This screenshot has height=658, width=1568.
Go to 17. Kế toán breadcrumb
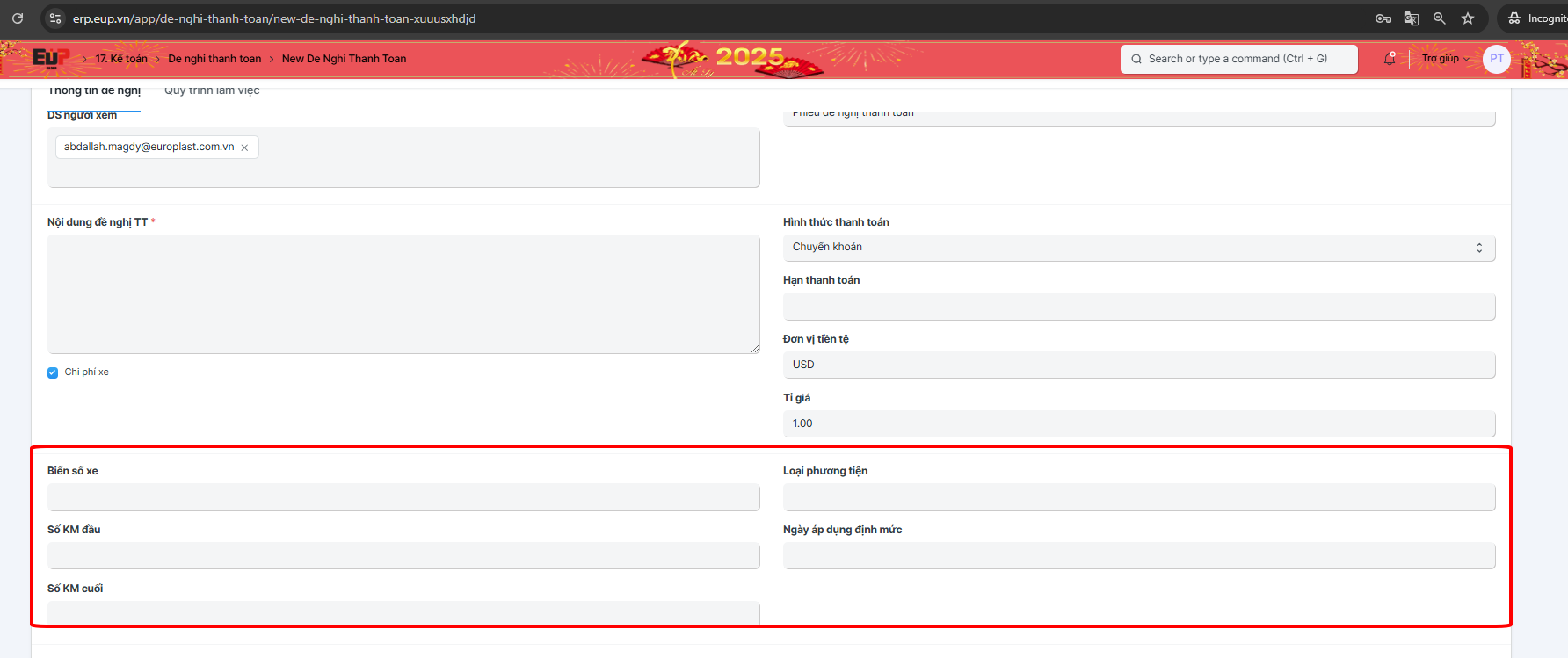pos(121,59)
